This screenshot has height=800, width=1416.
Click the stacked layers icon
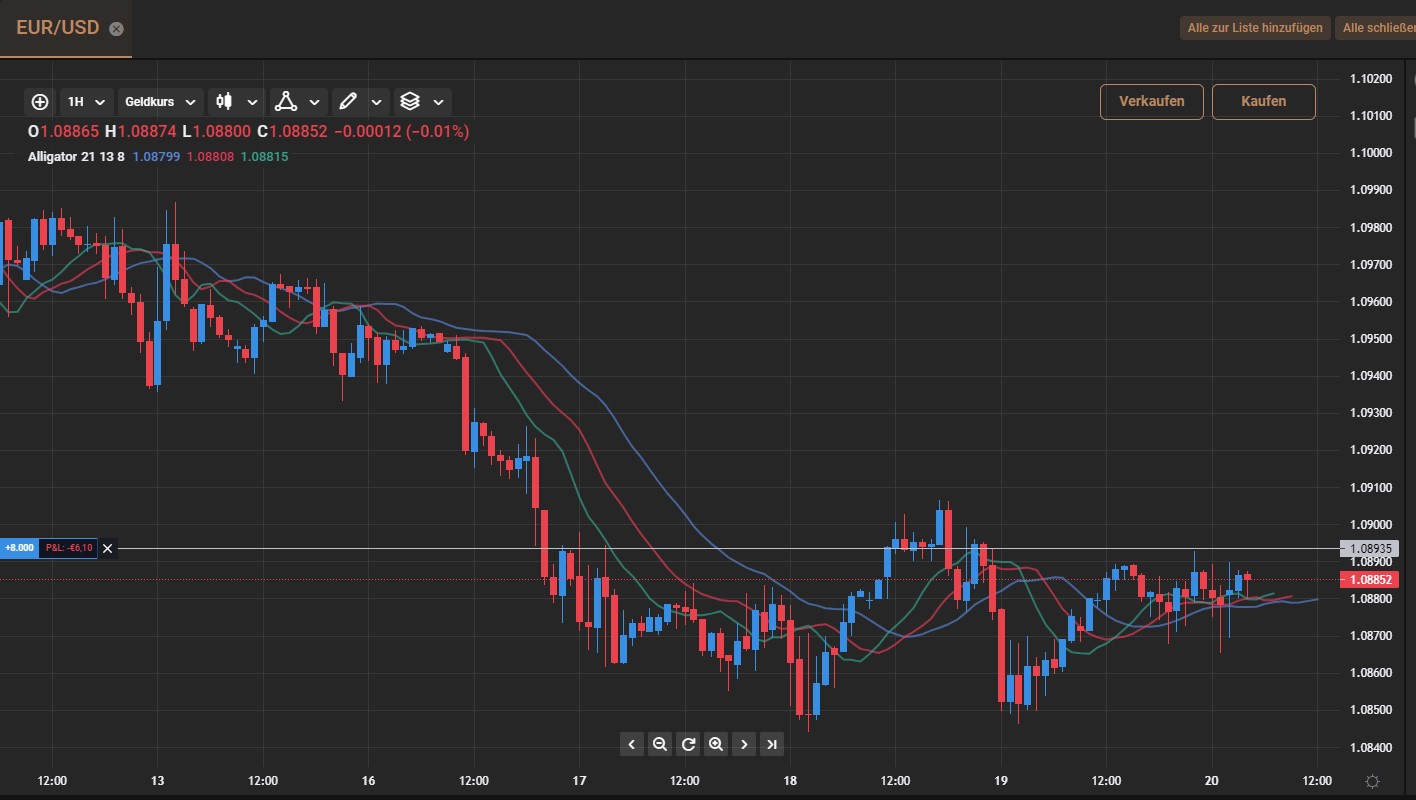tap(409, 102)
